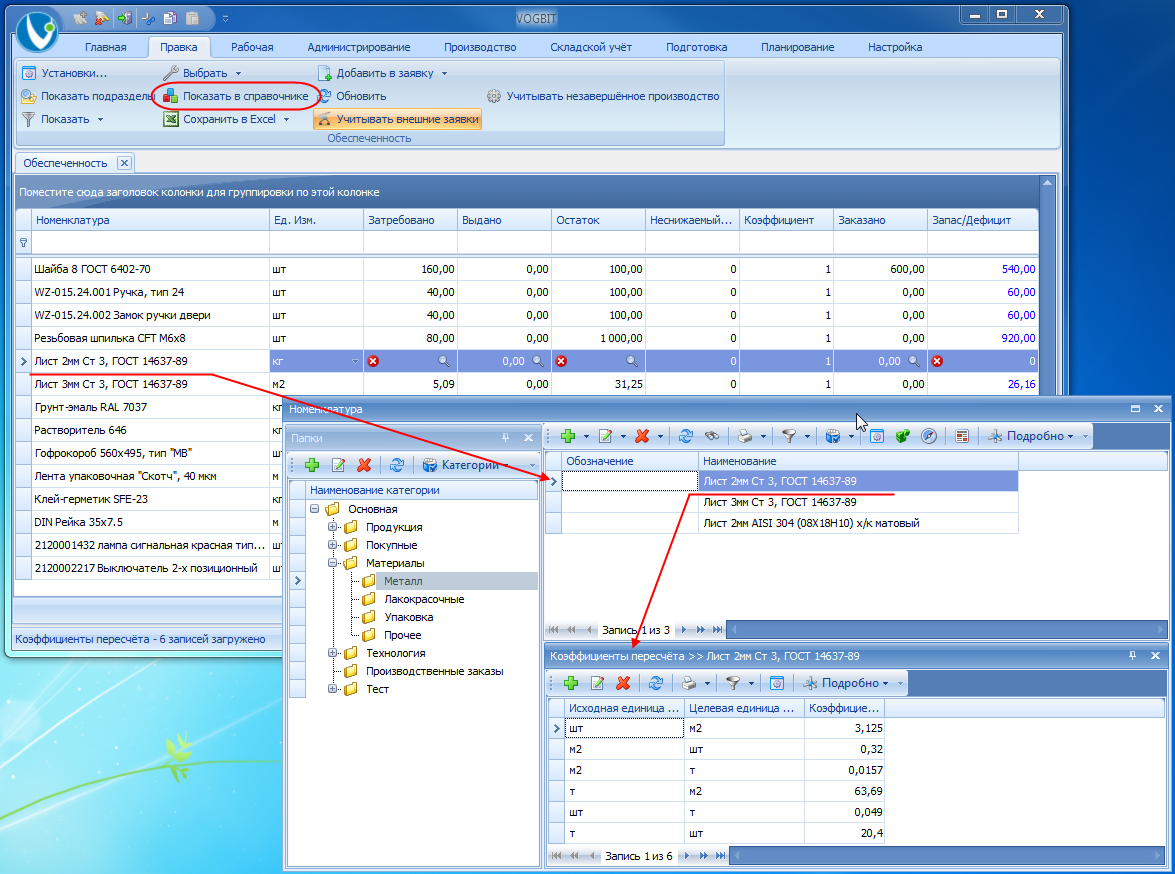Open the Сохранить в Excel dropdown arrow
This screenshot has height=874, width=1175.
pyautogui.click(x=286, y=119)
